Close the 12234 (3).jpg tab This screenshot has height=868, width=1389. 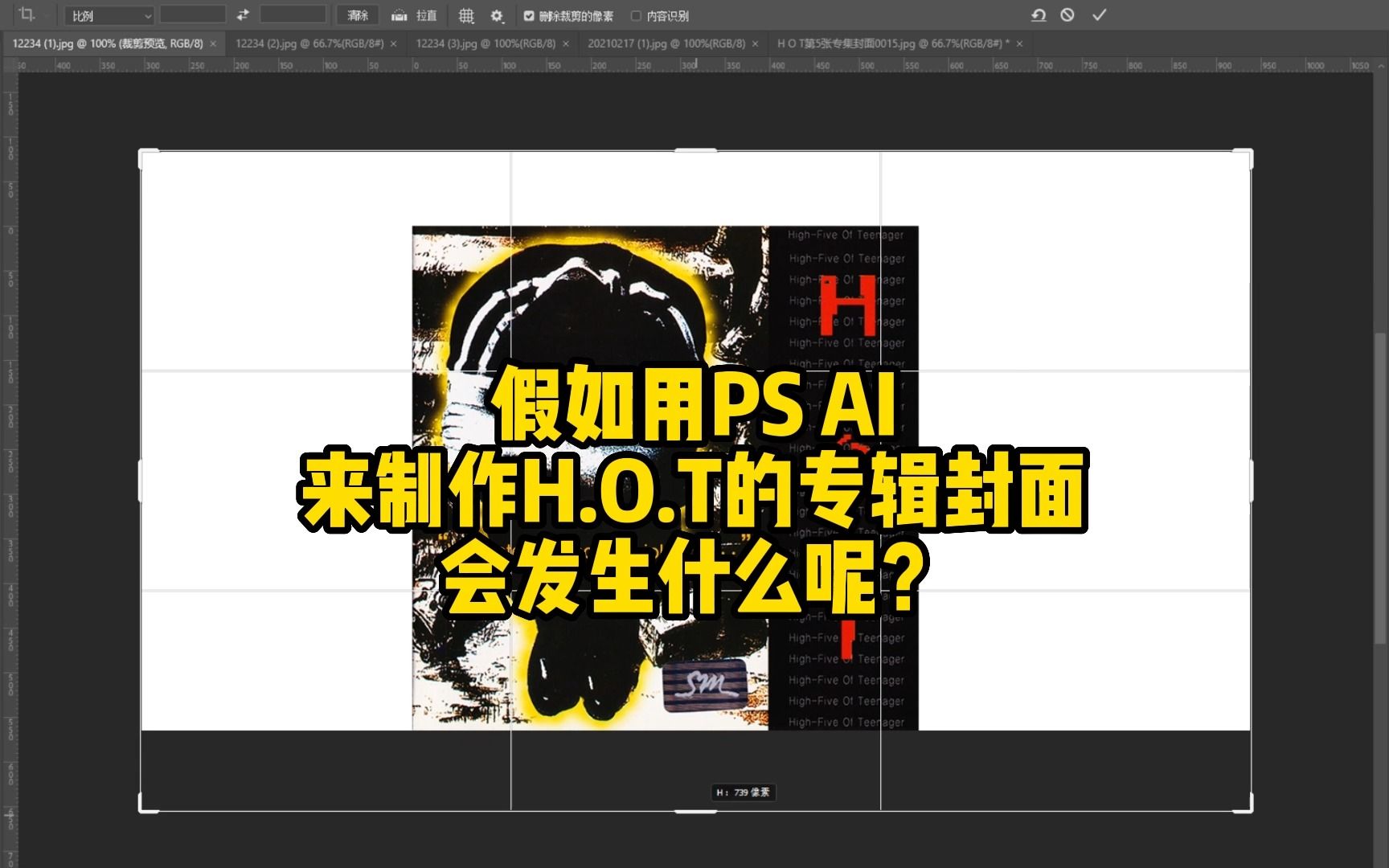click(x=566, y=44)
